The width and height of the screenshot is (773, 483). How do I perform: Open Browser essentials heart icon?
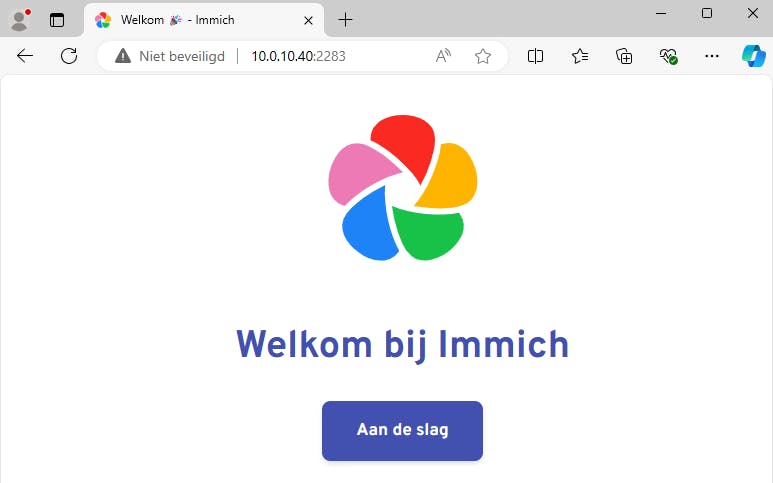pos(668,56)
